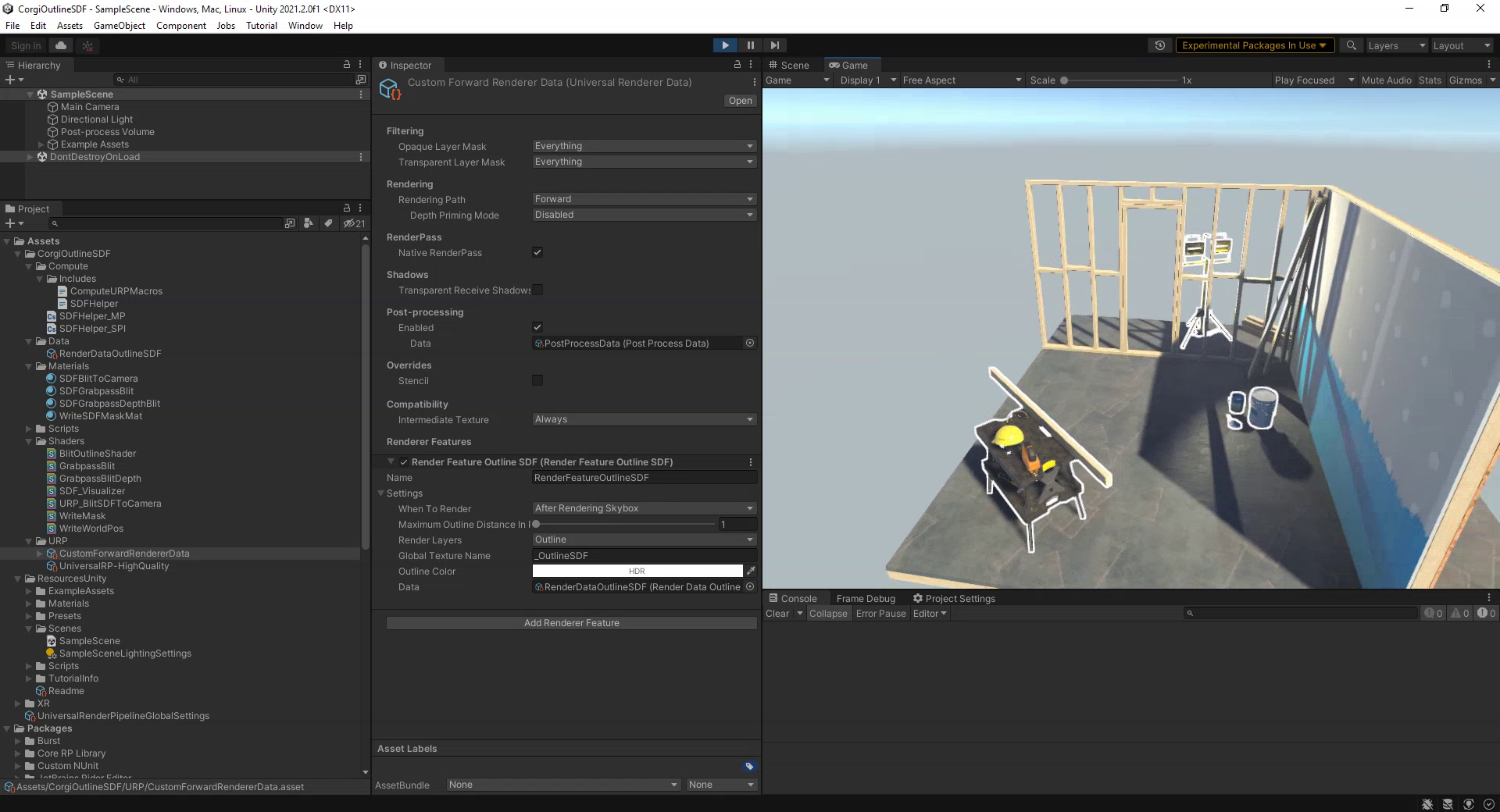Click Search by Label icon in Project
The image size is (1500, 812).
coord(328,223)
